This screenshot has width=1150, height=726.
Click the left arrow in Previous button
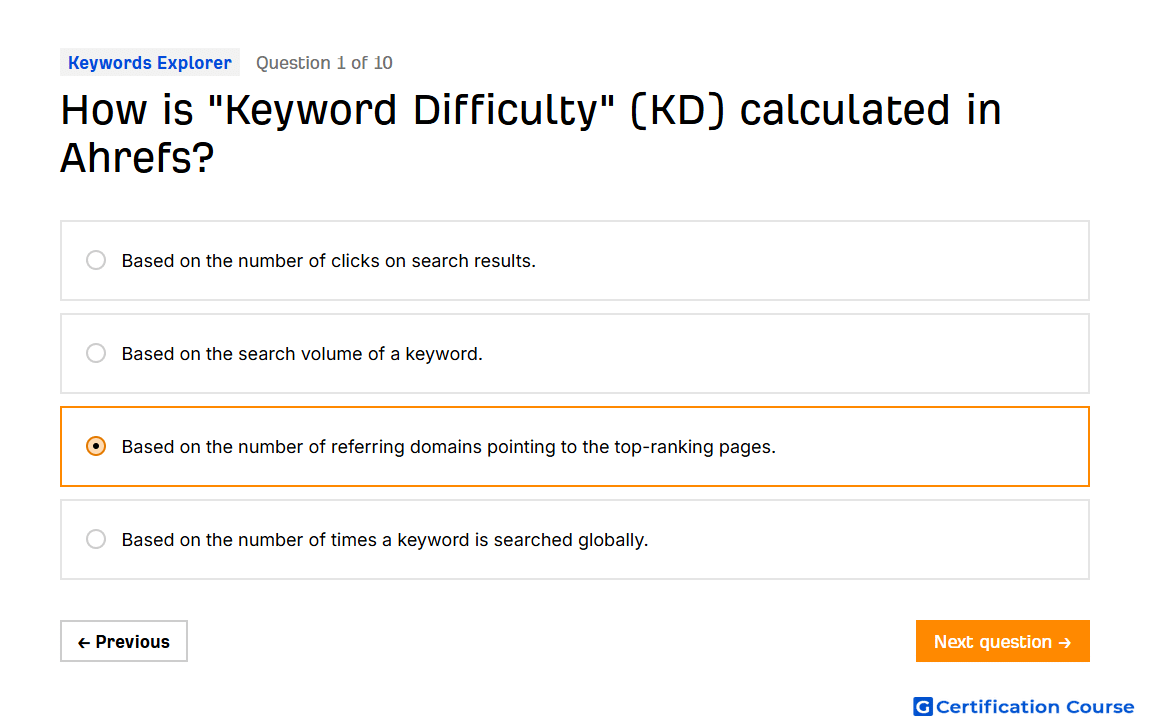(84, 643)
